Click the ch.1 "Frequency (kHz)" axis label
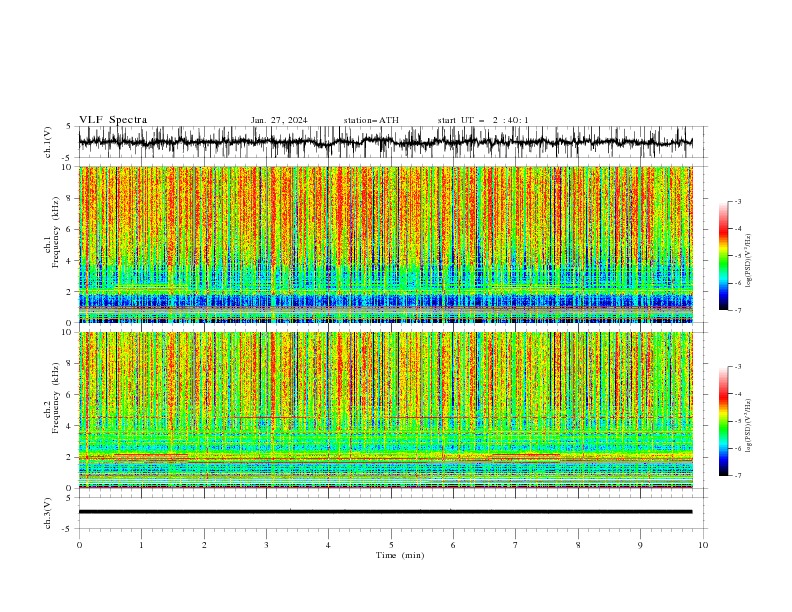Image resolution: width=792 pixels, height=612 pixels. tap(56, 232)
